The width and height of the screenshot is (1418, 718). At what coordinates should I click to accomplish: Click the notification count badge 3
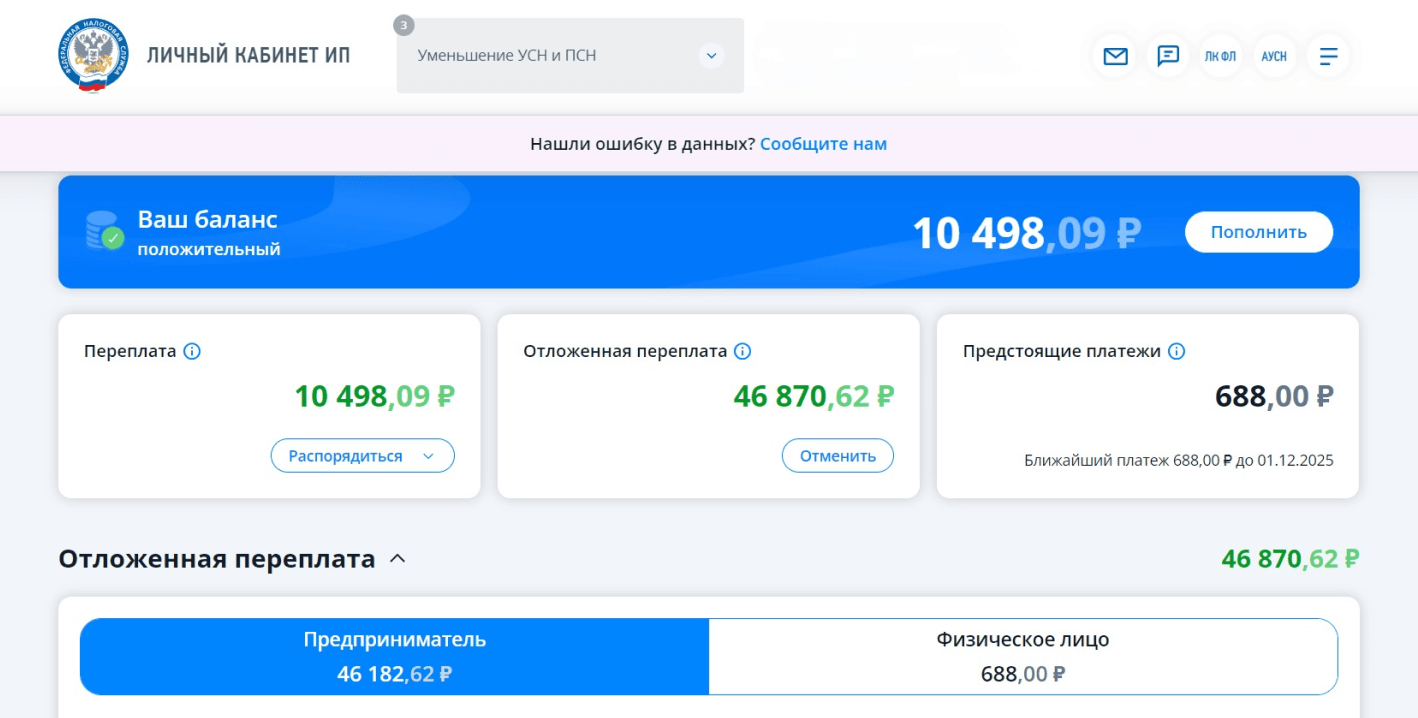pyautogui.click(x=403, y=26)
